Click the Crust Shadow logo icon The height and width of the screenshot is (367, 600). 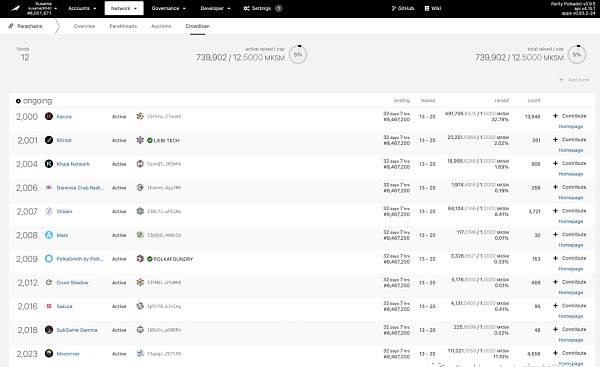point(49,282)
